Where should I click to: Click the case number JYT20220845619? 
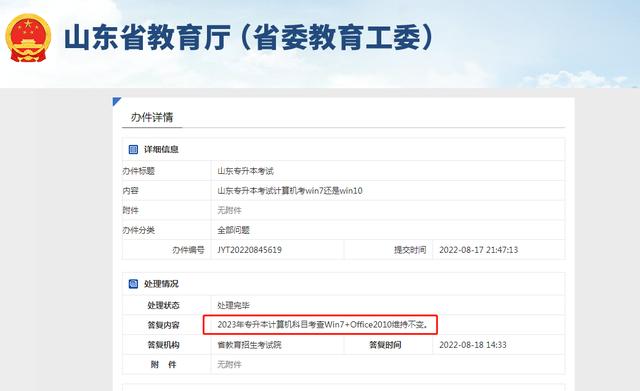tap(249, 250)
